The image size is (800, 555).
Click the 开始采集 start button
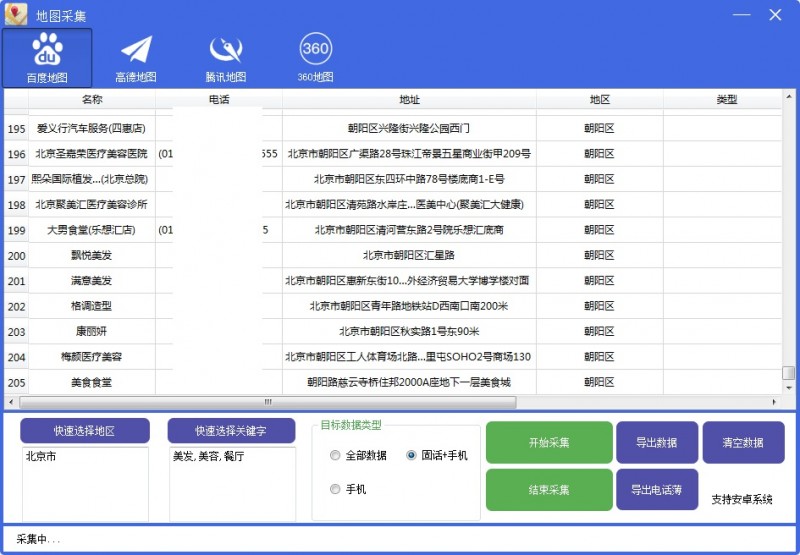pos(549,443)
